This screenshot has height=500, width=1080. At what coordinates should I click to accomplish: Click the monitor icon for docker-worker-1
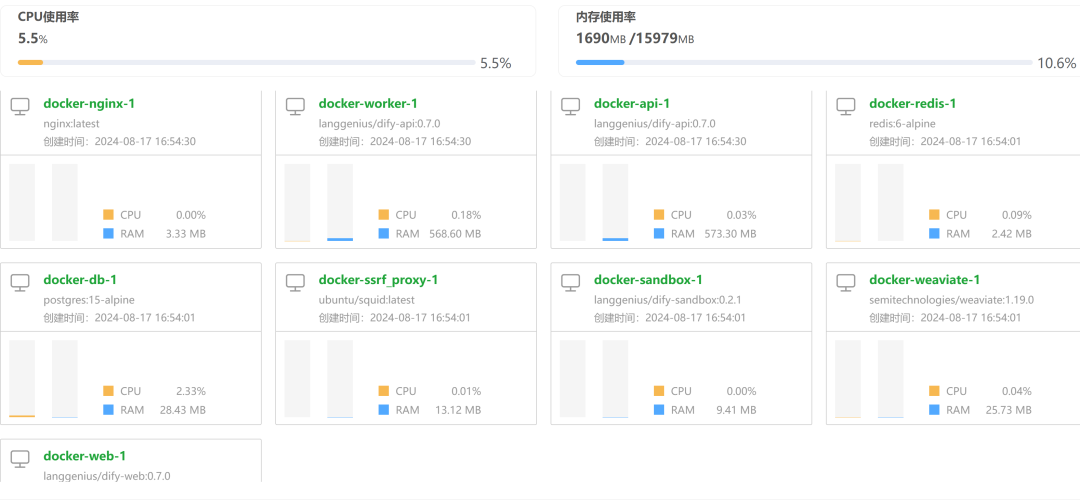(x=295, y=105)
